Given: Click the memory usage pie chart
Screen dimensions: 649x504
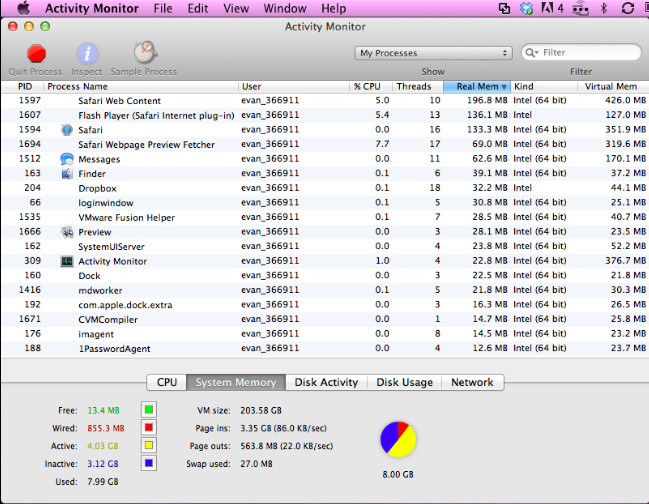Looking at the screenshot, I should click(x=398, y=439).
